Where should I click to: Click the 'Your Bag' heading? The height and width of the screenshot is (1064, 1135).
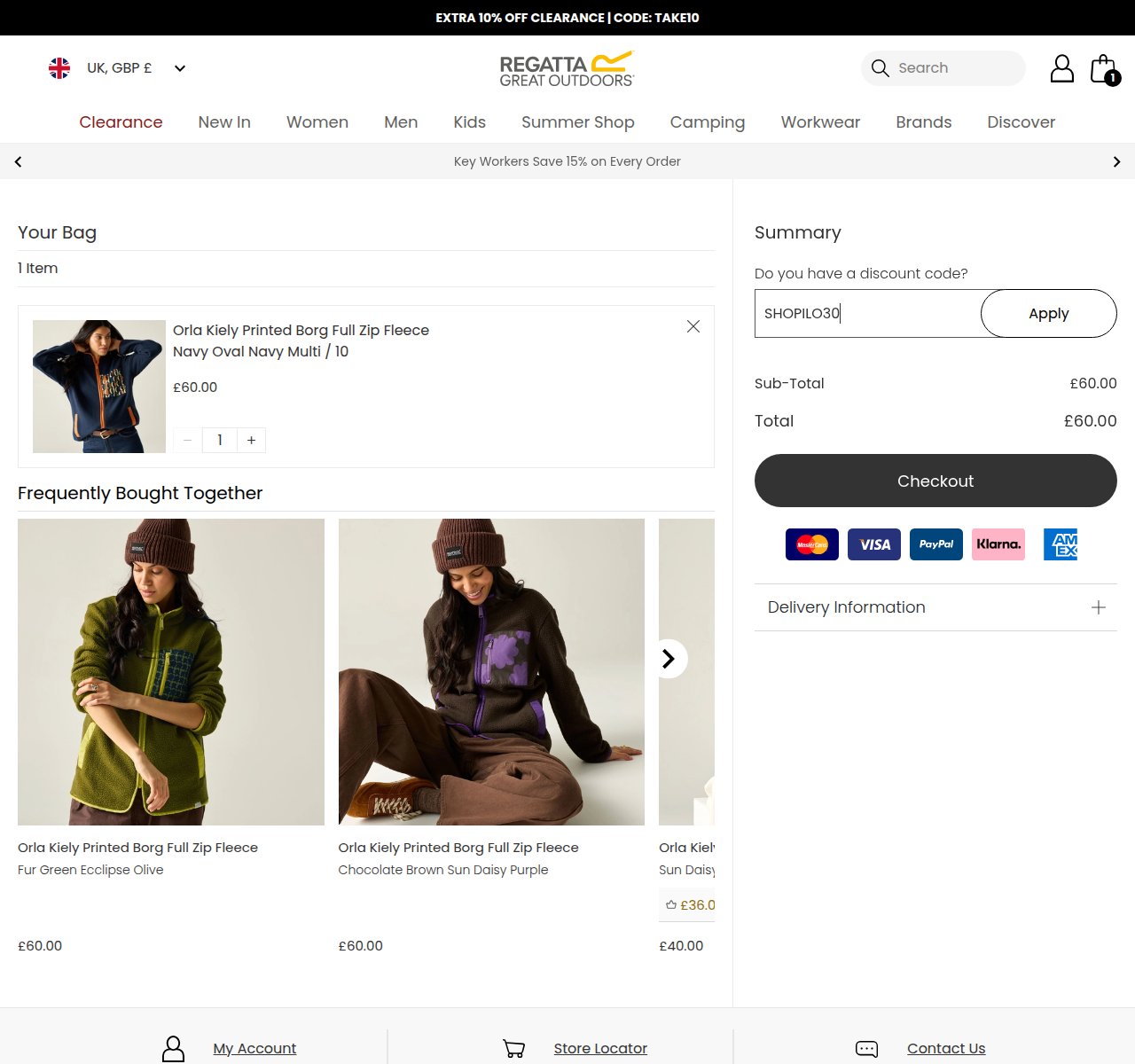[x=57, y=232]
